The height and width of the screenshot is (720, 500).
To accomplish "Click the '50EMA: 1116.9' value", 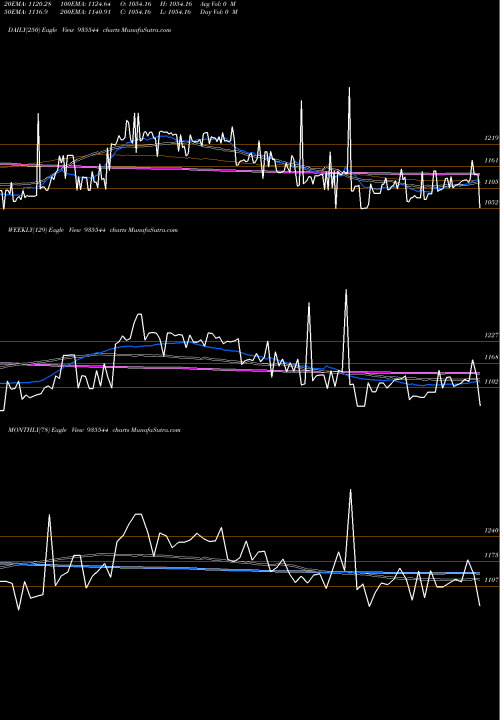I will point(26,12).
